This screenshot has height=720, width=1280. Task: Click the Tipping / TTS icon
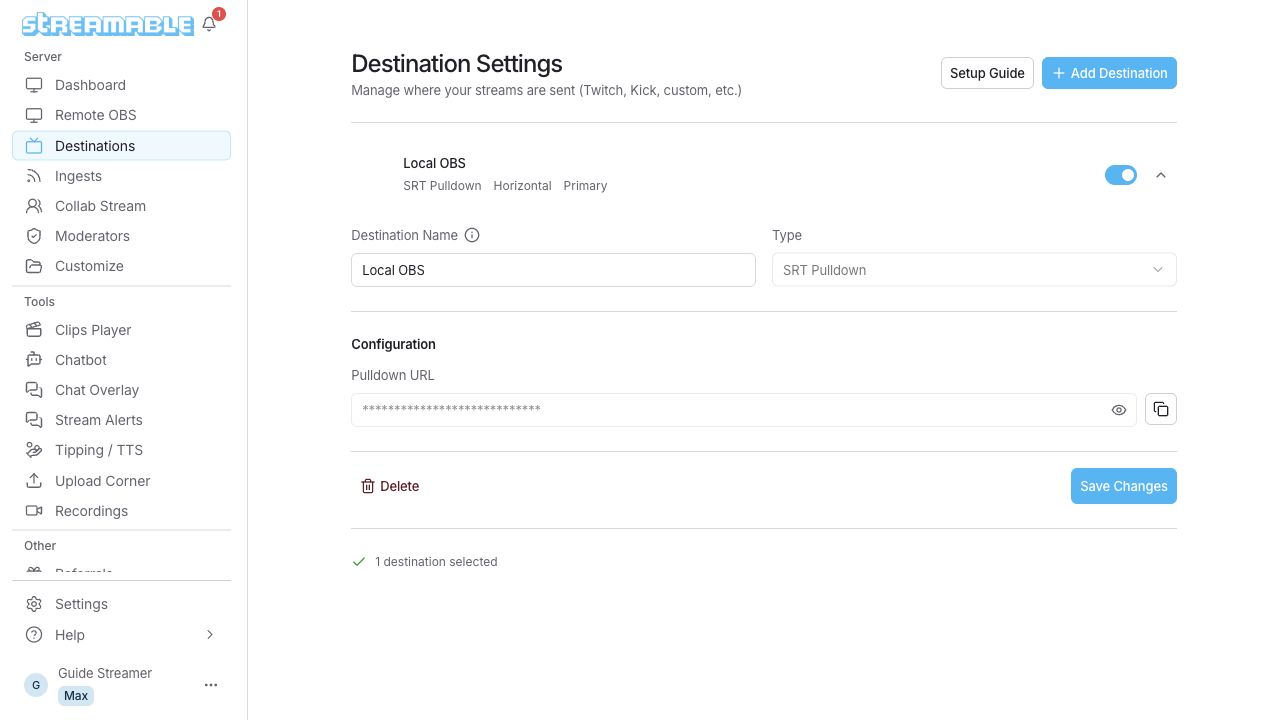point(34,450)
